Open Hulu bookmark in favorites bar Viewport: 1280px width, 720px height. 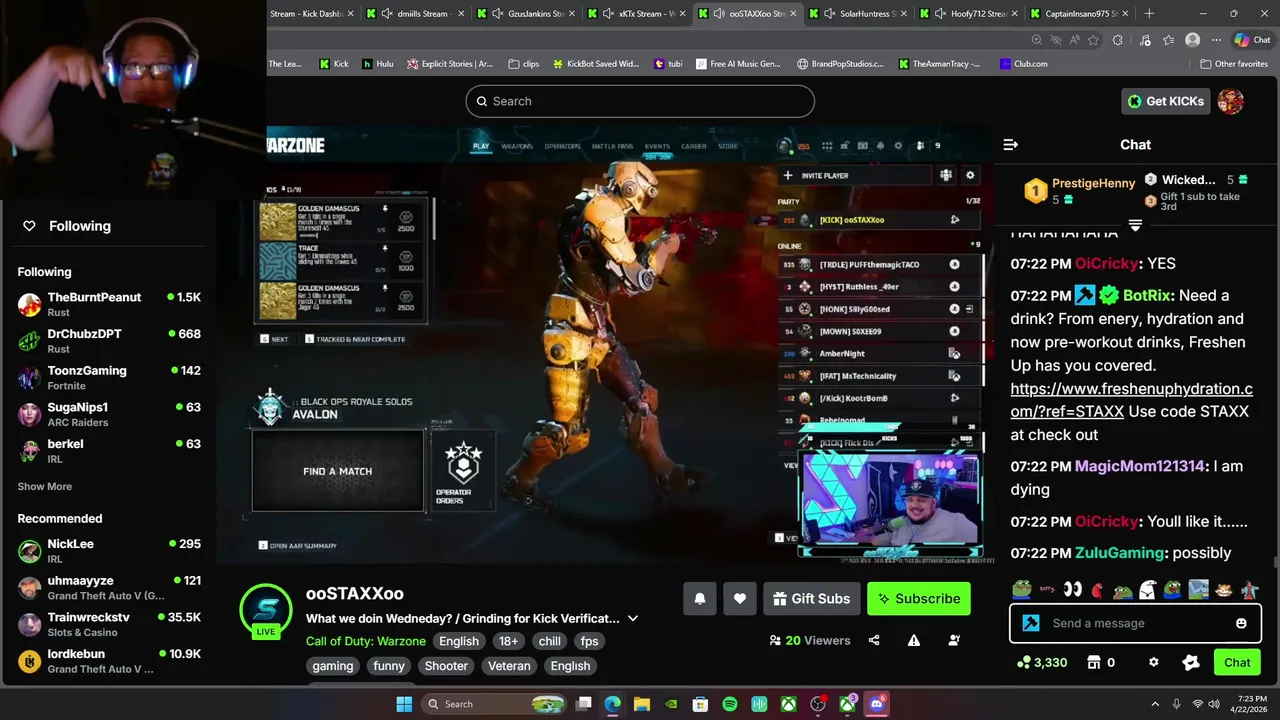point(376,64)
